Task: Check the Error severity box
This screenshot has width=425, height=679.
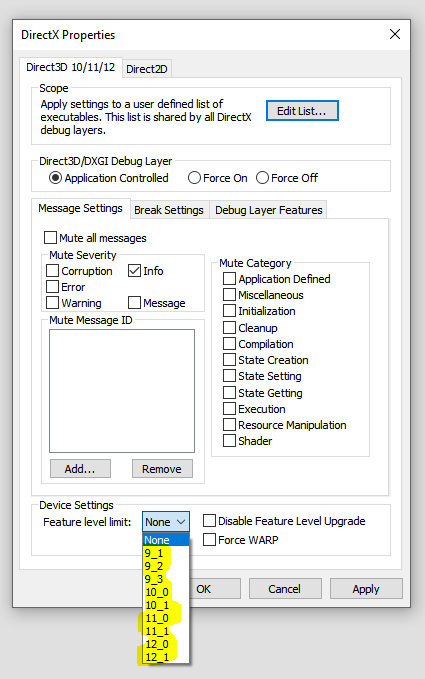Action: click(52, 287)
